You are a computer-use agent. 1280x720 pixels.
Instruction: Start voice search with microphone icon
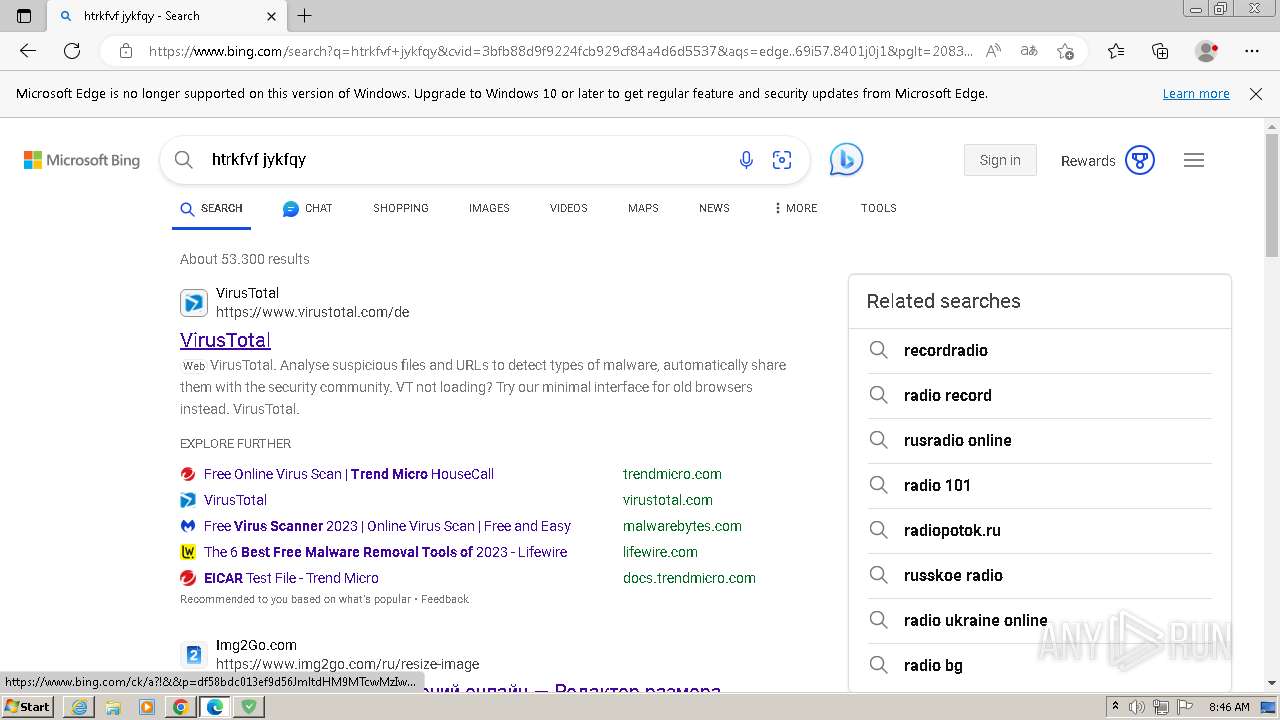pos(746,160)
